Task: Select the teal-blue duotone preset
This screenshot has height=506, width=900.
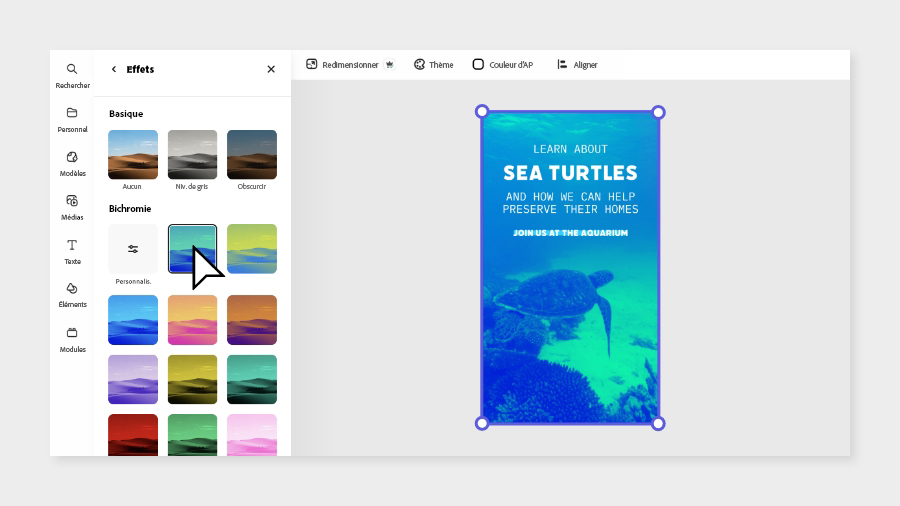Action: pos(192,249)
